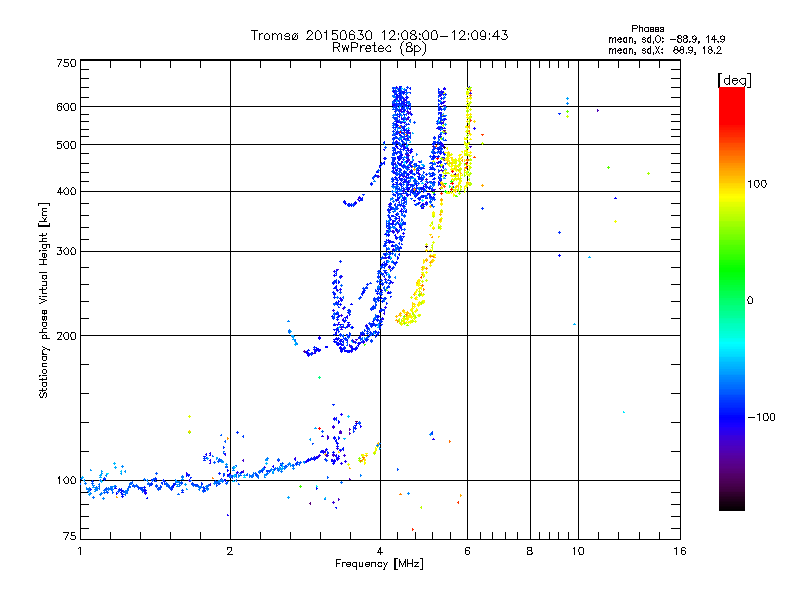800x600 pixels.
Task: Click the y-axis tick label '750'
Action: (x=66, y=63)
